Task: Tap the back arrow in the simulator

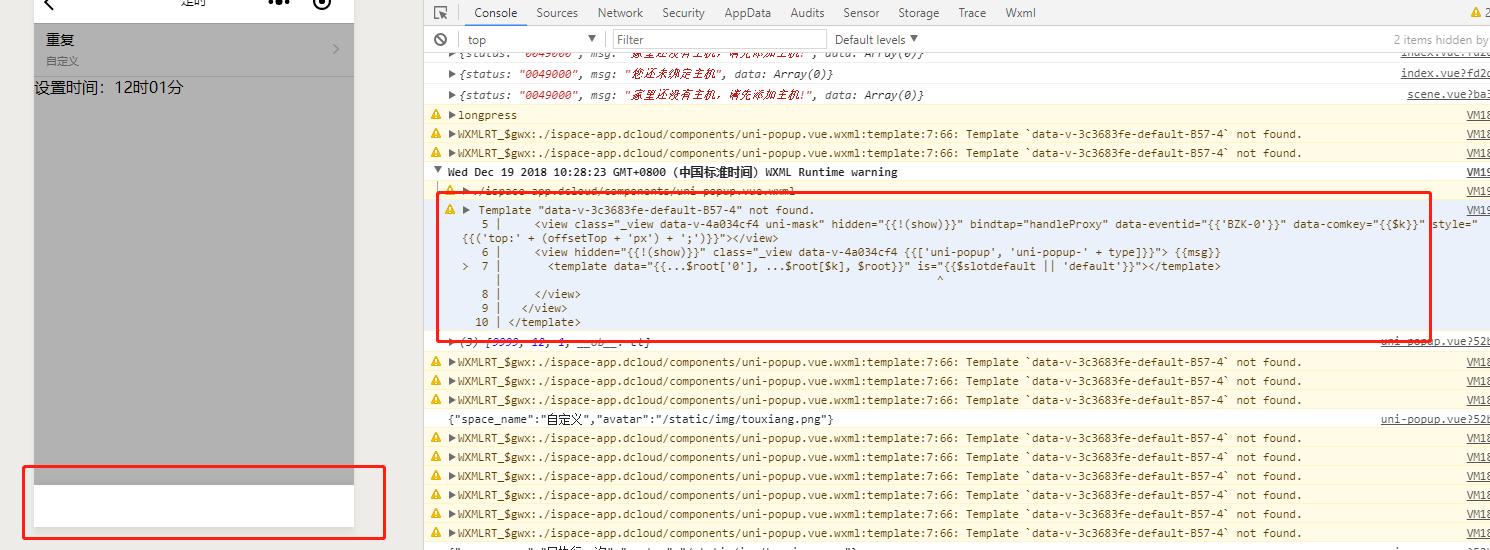Action: (x=48, y=4)
